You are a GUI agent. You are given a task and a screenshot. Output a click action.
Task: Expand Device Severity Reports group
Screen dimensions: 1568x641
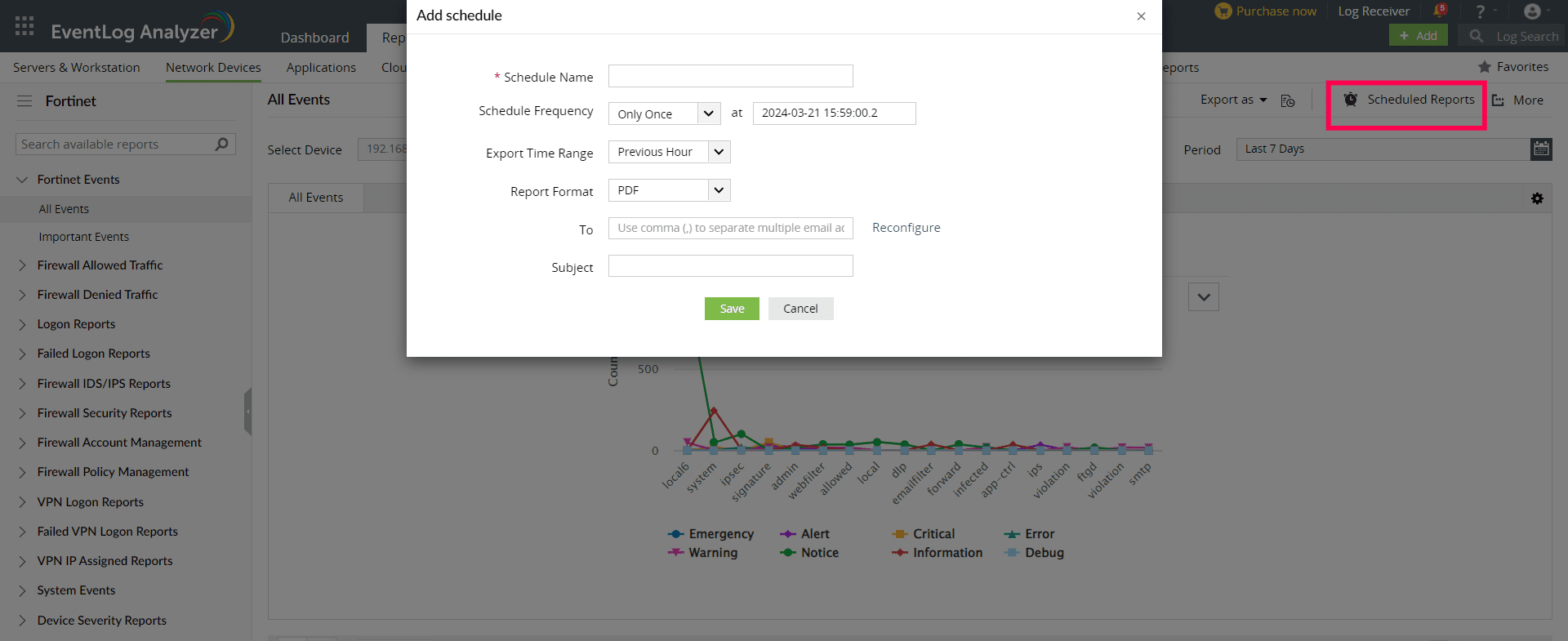click(22, 621)
